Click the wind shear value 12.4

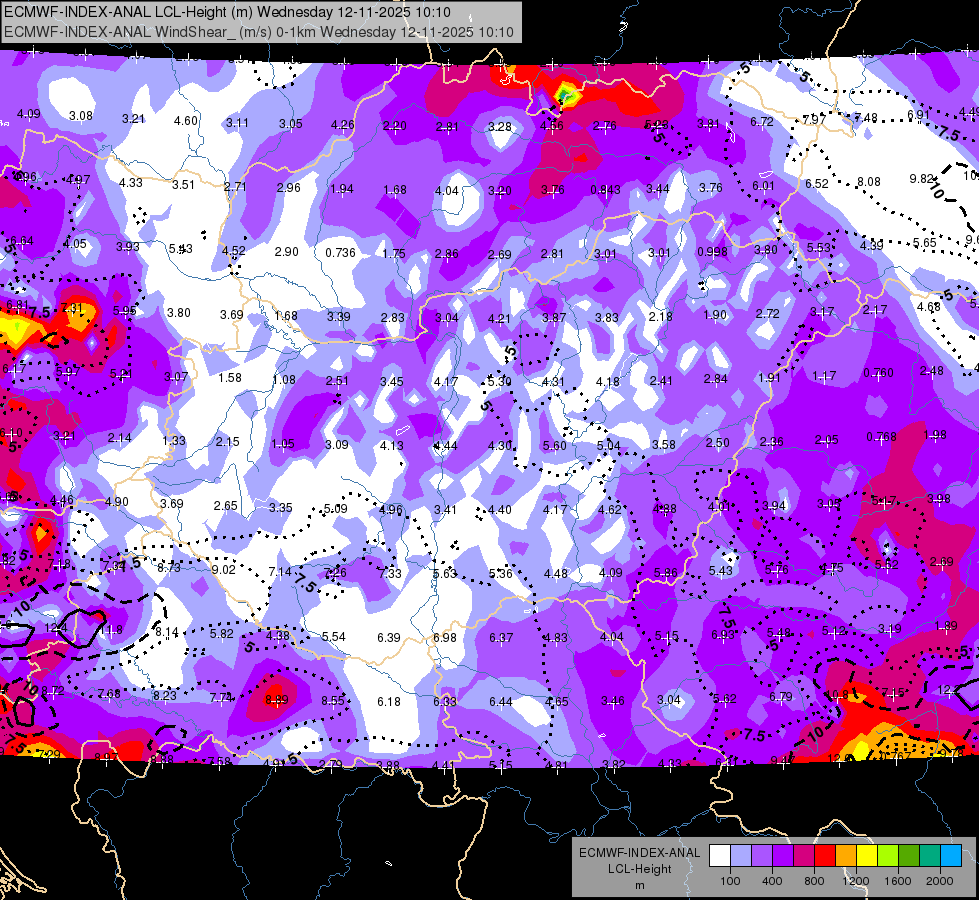tap(56, 628)
